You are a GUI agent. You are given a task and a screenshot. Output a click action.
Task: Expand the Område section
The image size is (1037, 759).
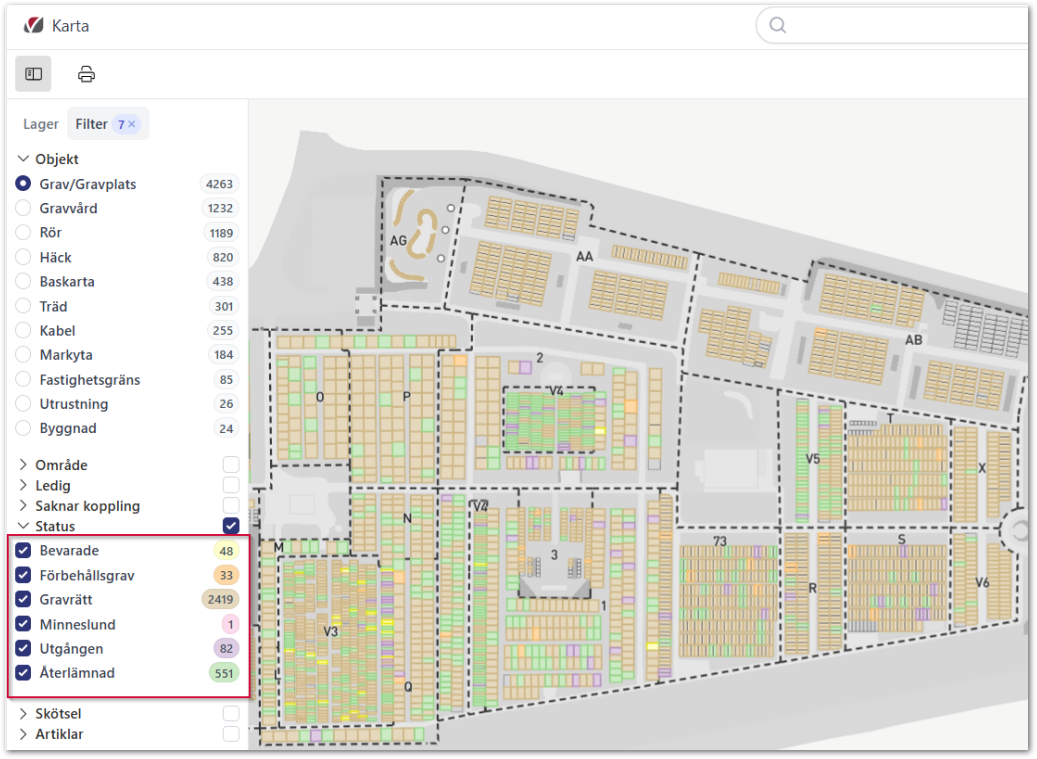click(x=23, y=465)
